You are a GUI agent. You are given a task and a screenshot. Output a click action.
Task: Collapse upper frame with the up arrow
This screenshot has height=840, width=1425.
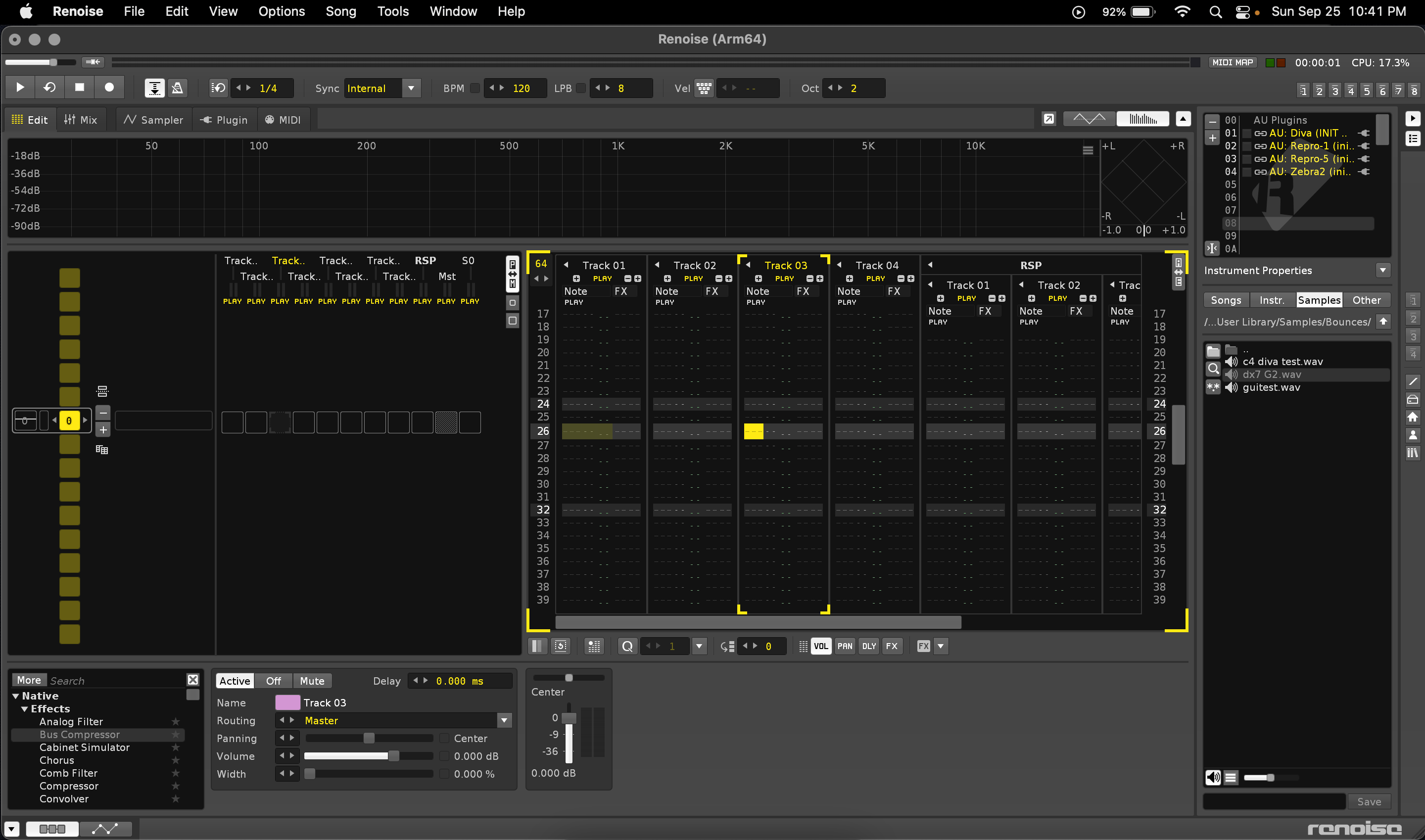[1183, 119]
